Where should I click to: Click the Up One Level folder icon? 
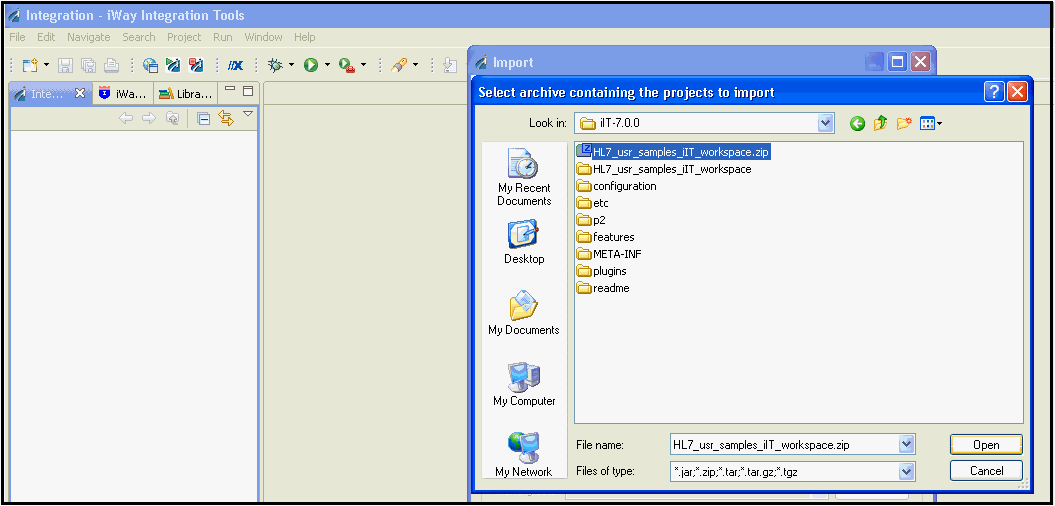pos(880,123)
